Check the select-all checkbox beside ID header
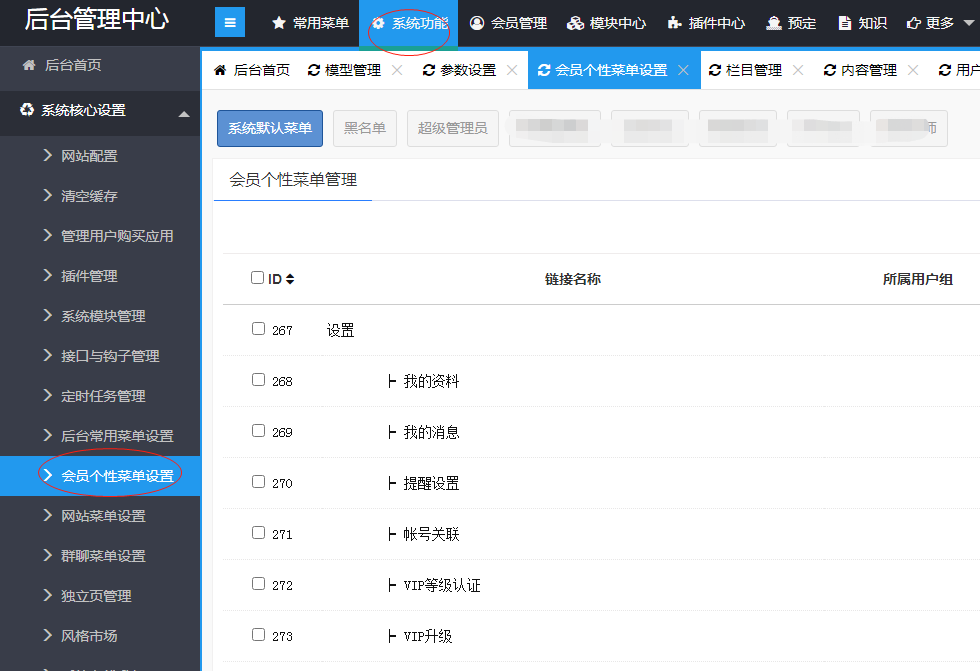 pyautogui.click(x=257, y=278)
